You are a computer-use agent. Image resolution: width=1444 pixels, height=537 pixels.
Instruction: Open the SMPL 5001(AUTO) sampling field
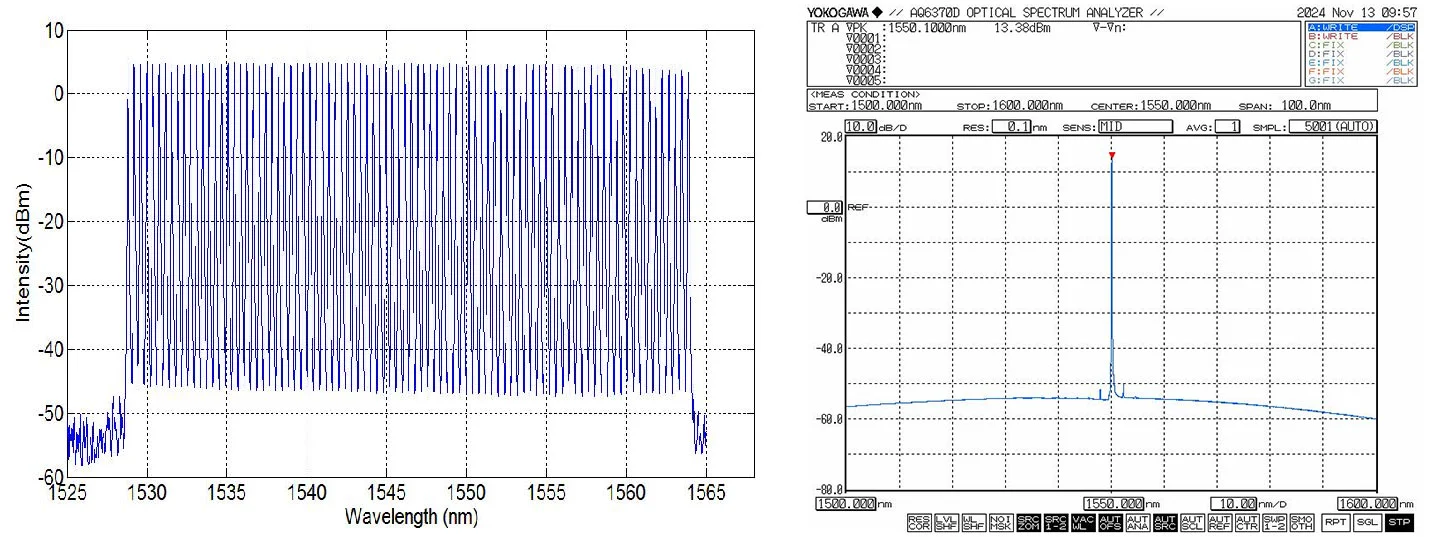1332,127
